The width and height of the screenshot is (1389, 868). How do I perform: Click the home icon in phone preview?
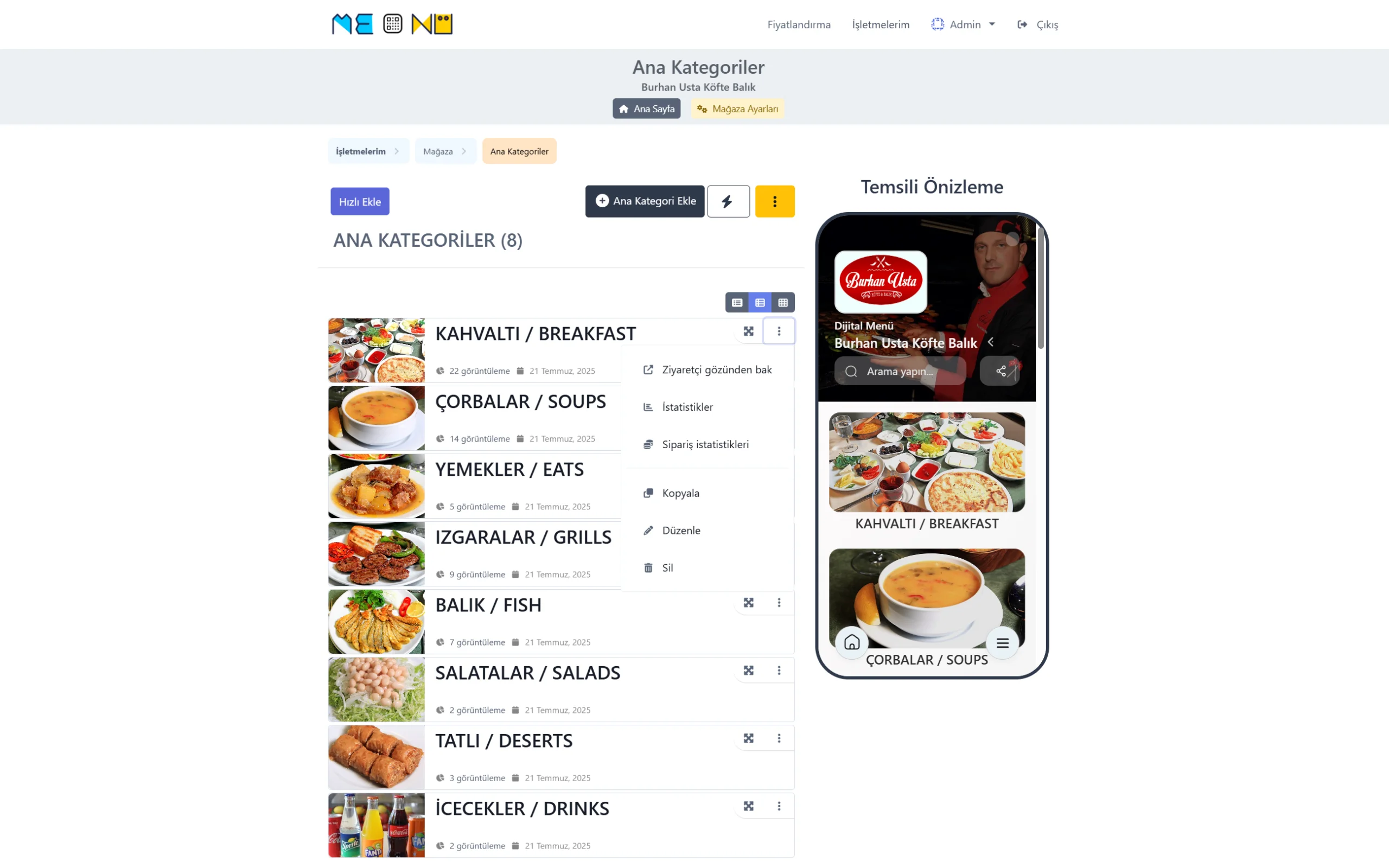click(x=852, y=642)
